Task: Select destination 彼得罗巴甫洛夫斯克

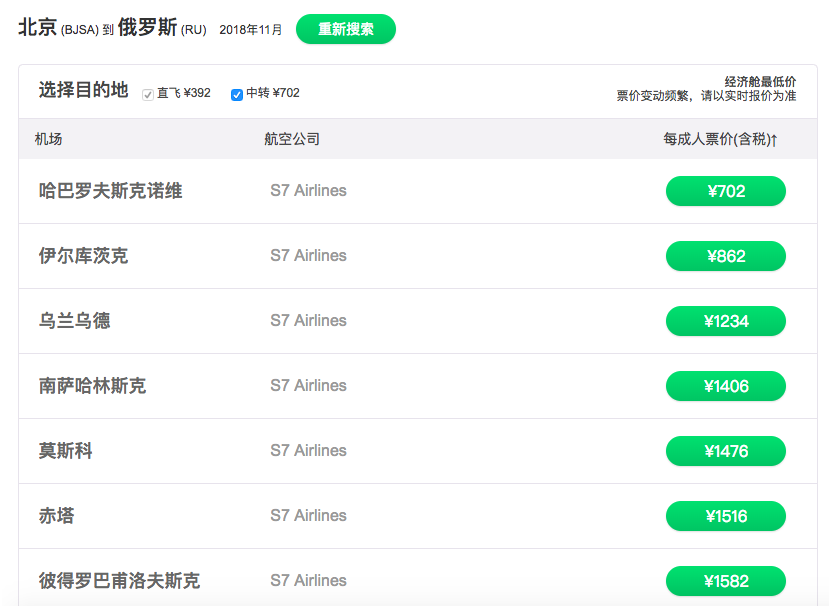Action: coord(119,581)
